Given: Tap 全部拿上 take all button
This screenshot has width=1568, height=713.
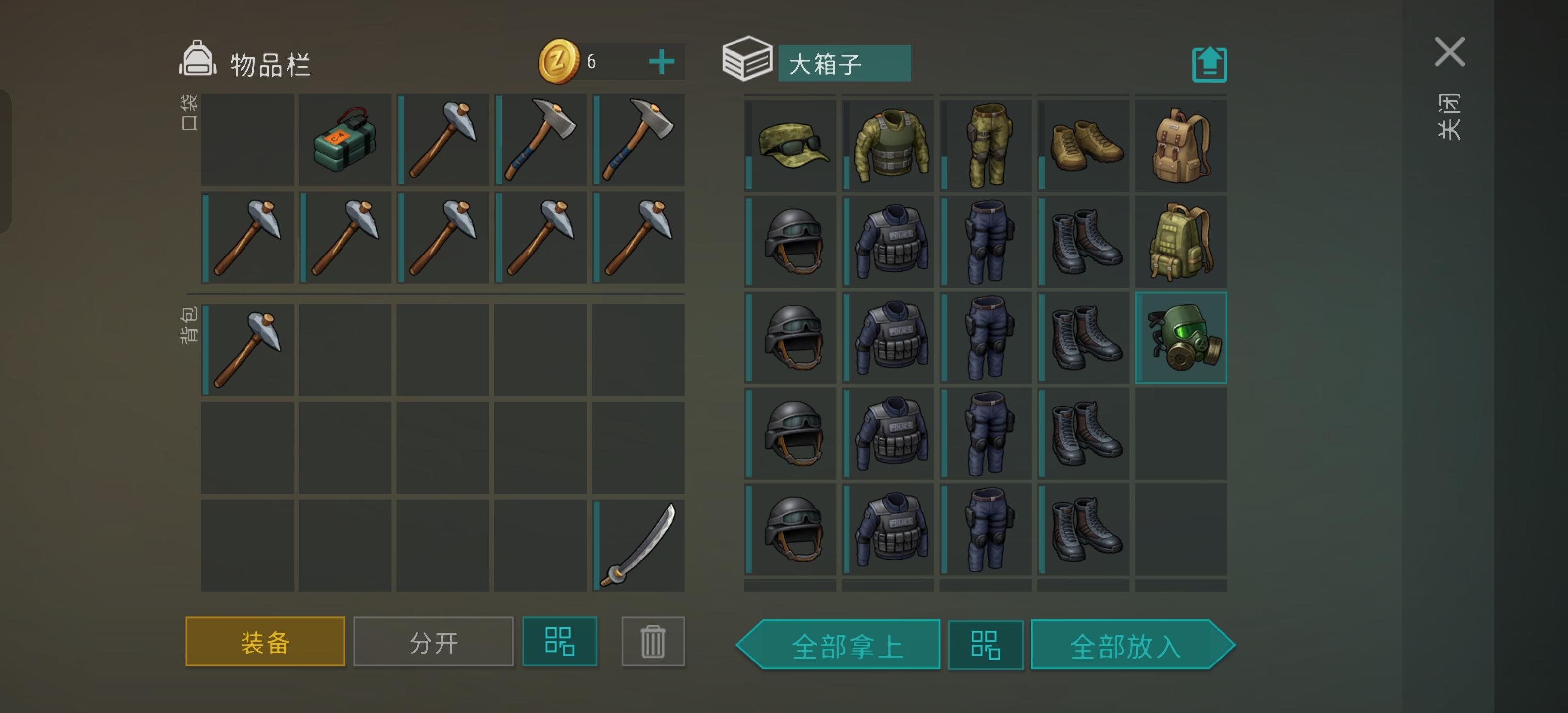Looking at the screenshot, I should (x=839, y=645).
